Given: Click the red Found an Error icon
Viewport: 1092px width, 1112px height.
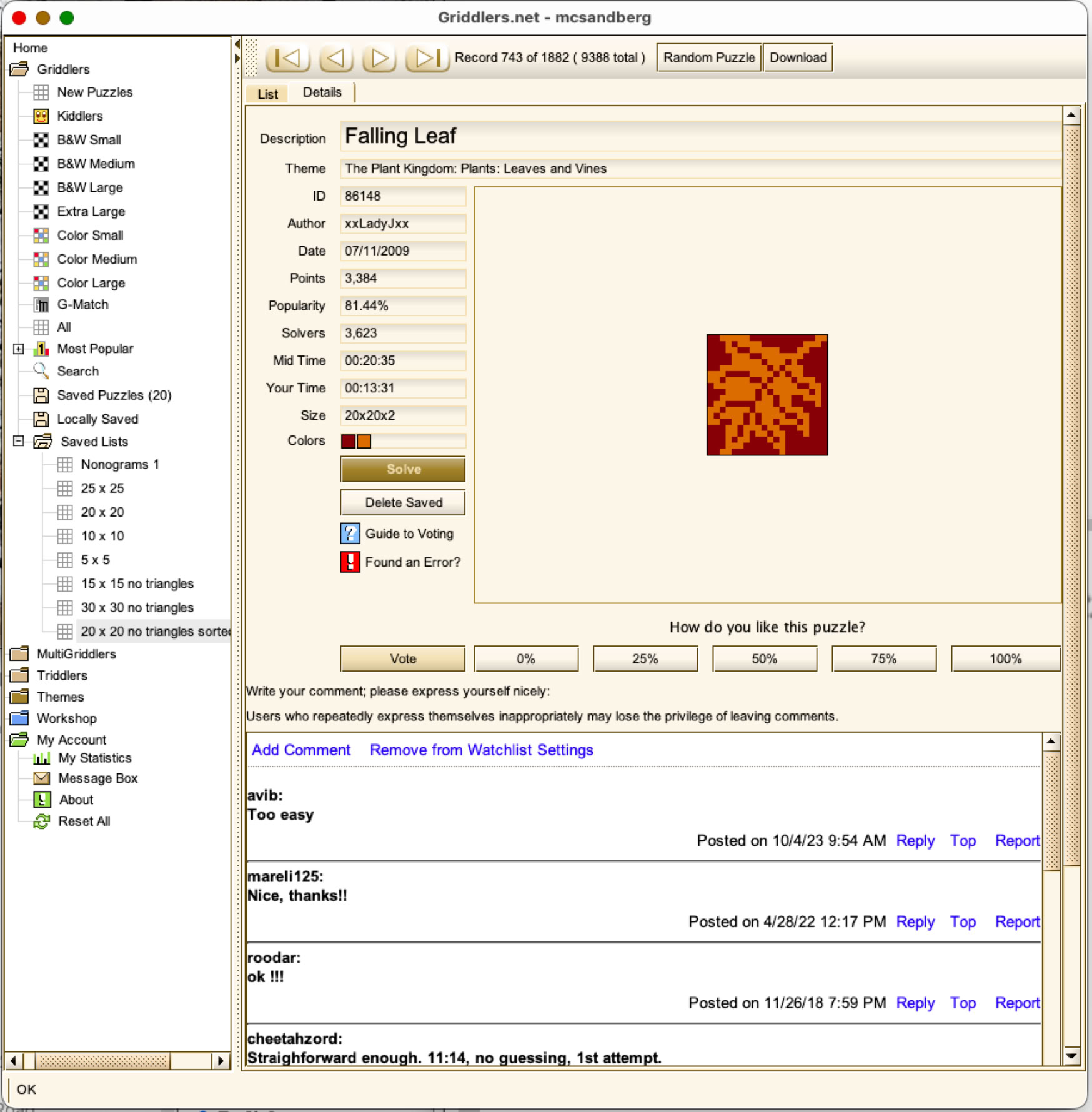Looking at the screenshot, I should pos(350,562).
